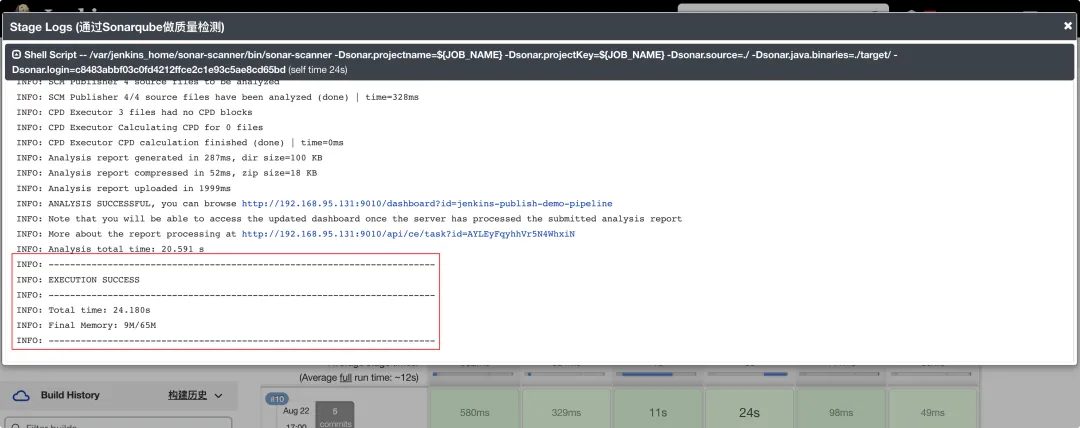
Task: Click the Stage Logs dialog title
Action: 117,27
